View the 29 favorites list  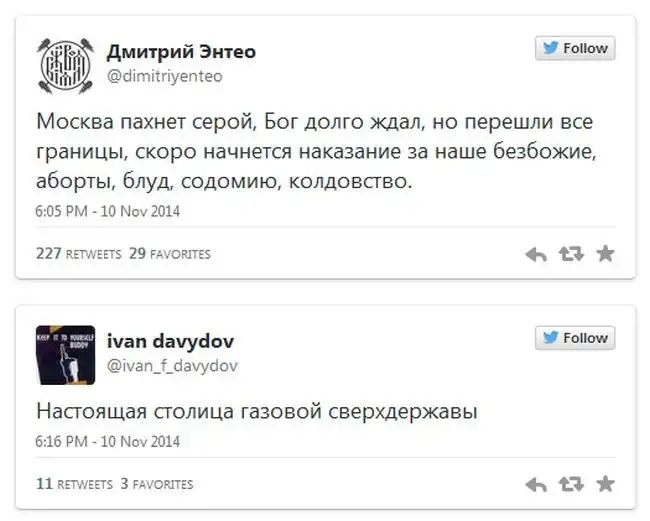[170, 254]
